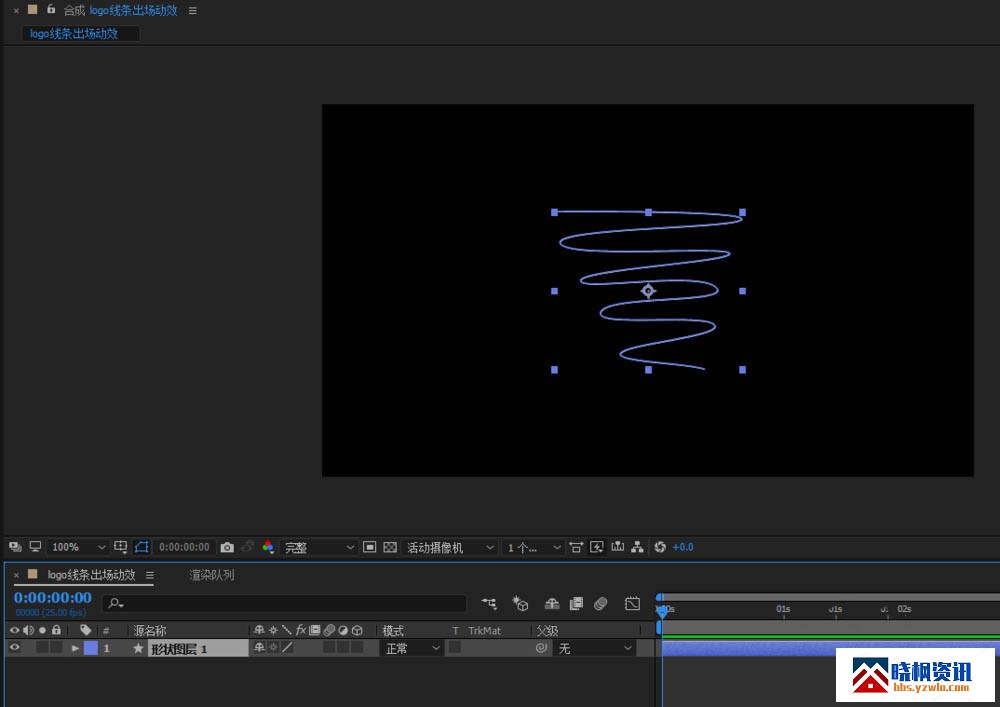Click the TrkMat column header

pyautogui.click(x=484, y=630)
